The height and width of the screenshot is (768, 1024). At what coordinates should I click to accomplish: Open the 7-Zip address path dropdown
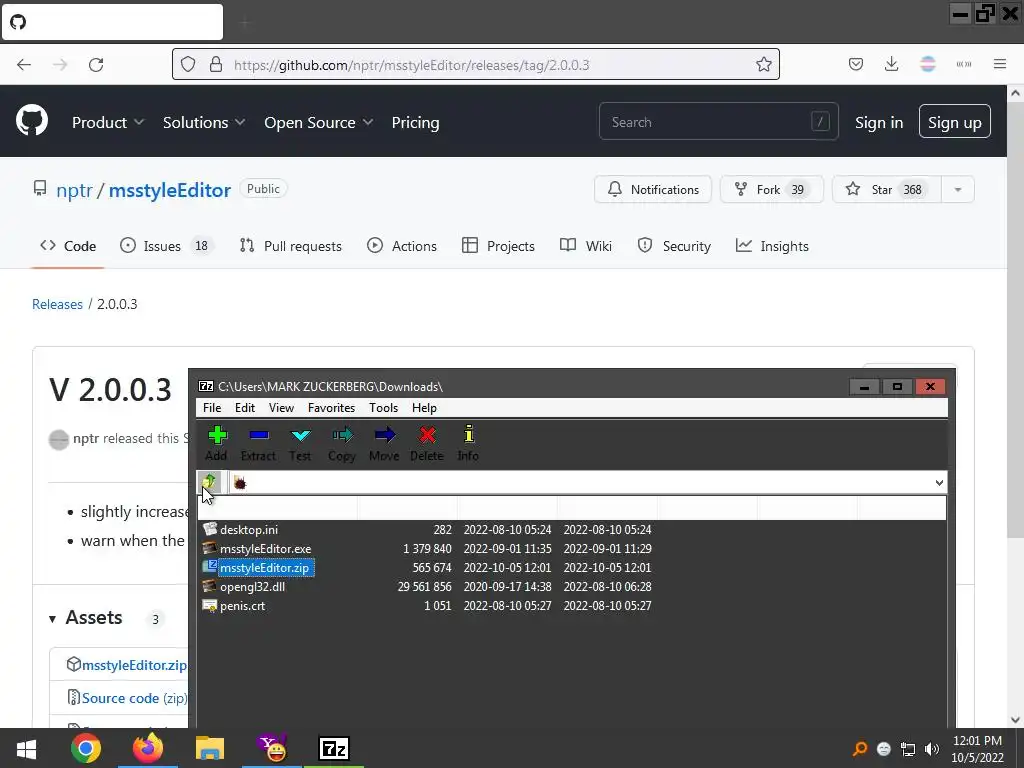(939, 483)
